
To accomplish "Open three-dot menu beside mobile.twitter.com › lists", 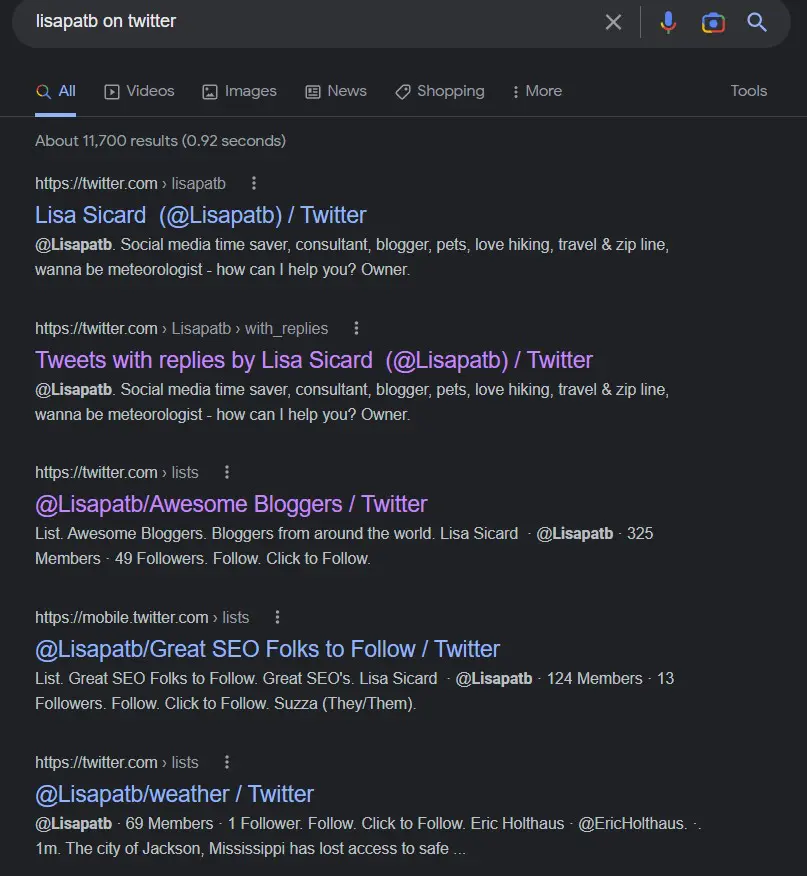I will (277, 617).
